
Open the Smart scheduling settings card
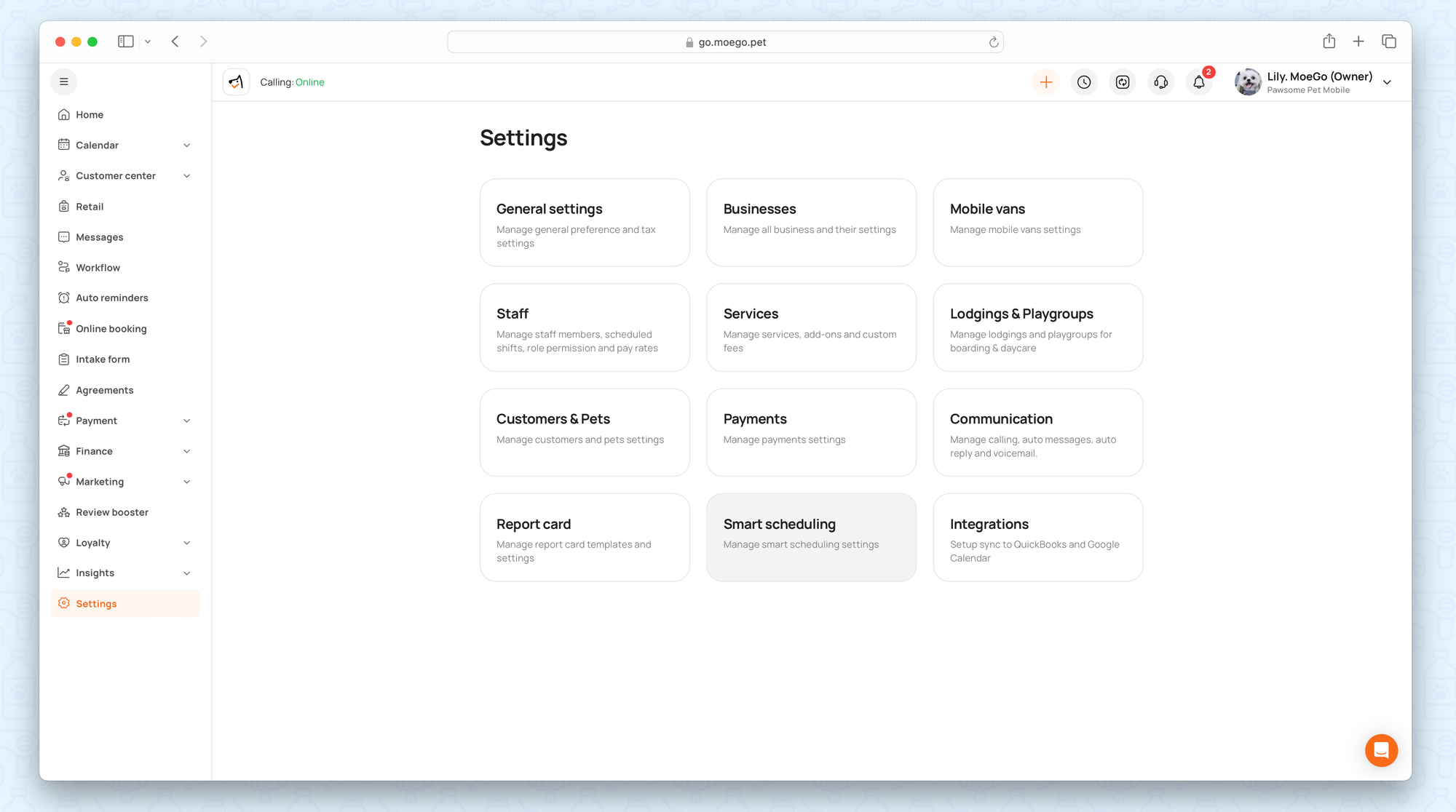(x=811, y=537)
